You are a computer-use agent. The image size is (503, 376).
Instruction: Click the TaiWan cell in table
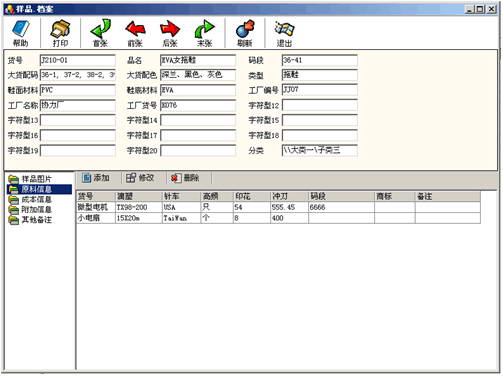(181, 218)
